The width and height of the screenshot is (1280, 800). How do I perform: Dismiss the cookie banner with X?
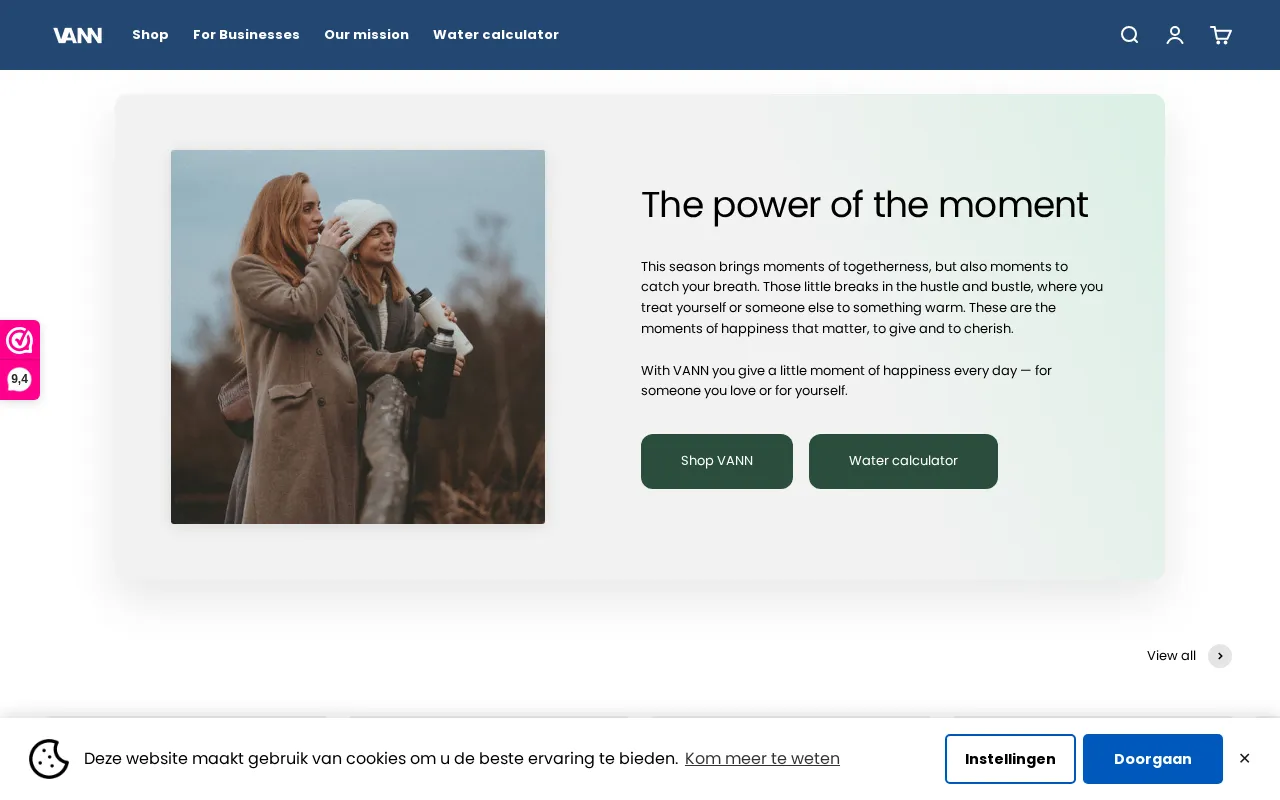pyautogui.click(x=1244, y=759)
